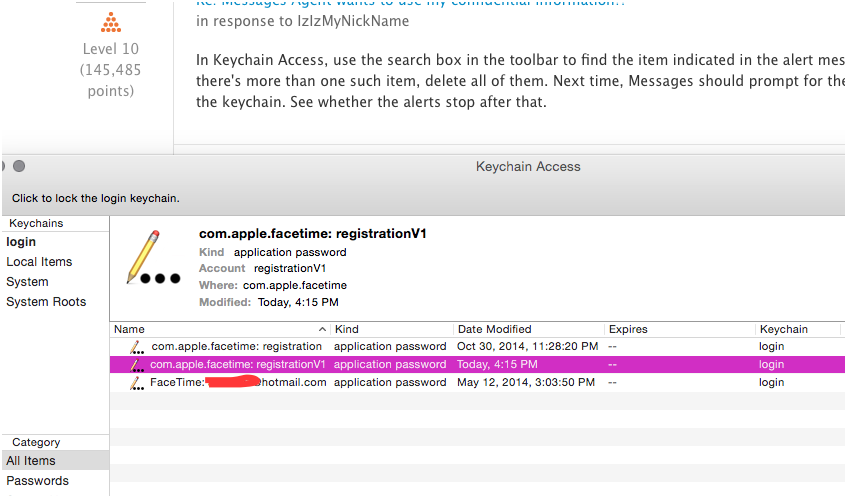This screenshot has height=496, width=845.
Task: Sort by the Expires column header
Action: coord(628,329)
